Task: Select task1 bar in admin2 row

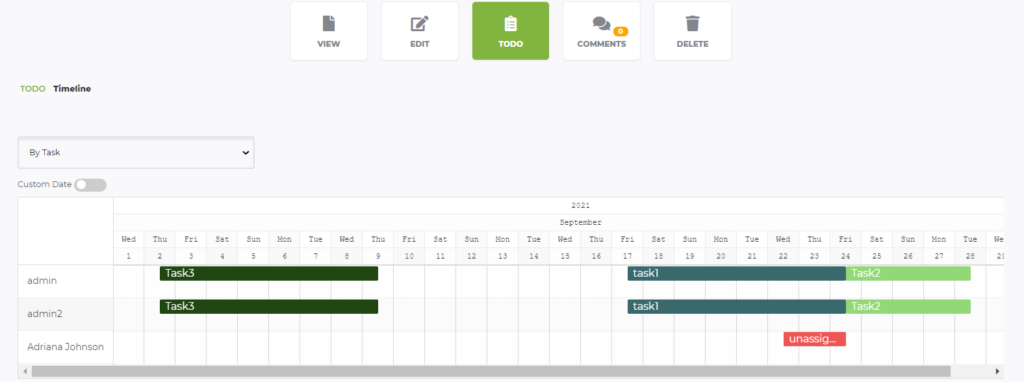Action: [x=737, y=306]
